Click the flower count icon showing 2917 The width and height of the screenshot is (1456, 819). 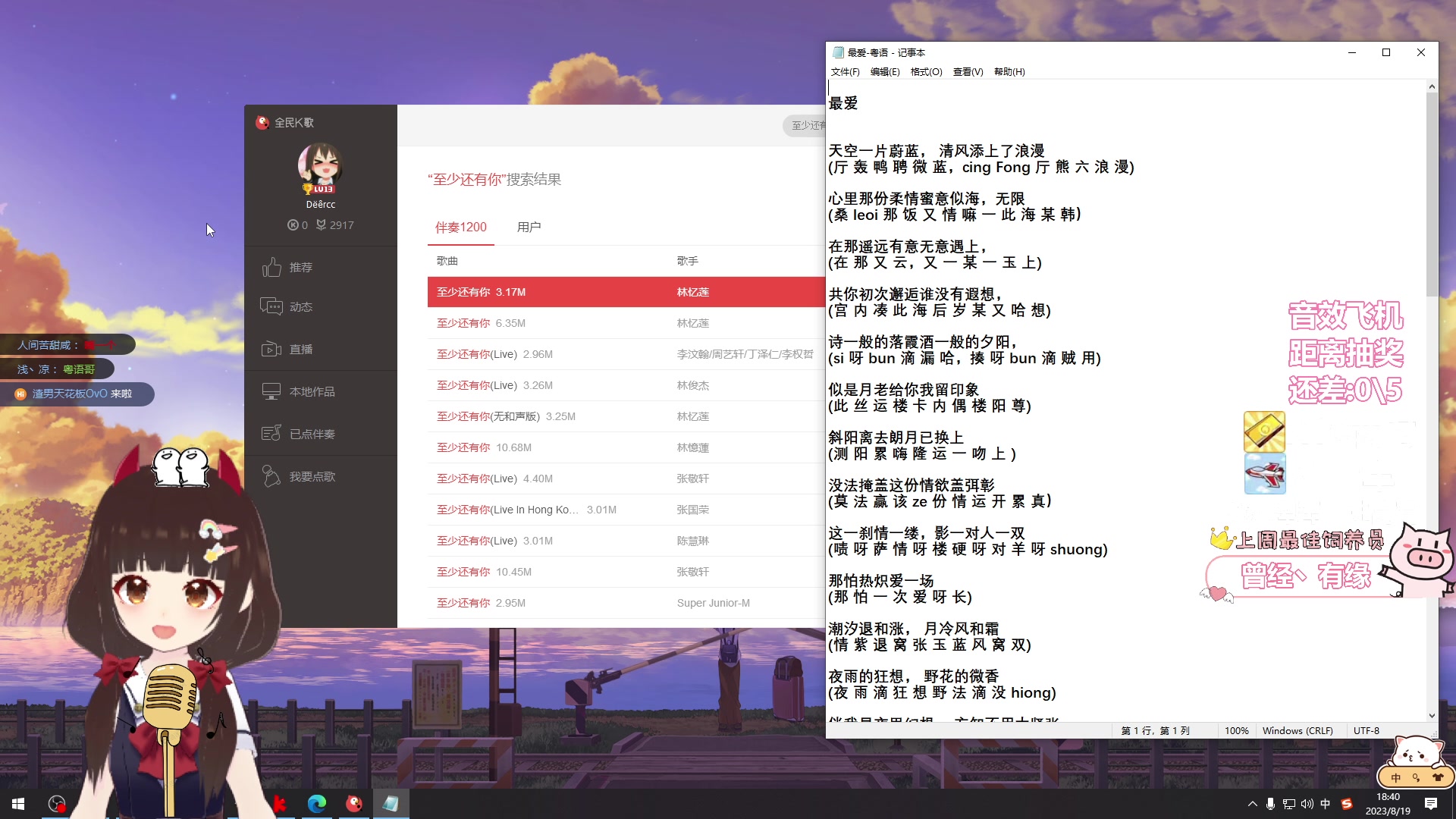(x=321, y=224)
